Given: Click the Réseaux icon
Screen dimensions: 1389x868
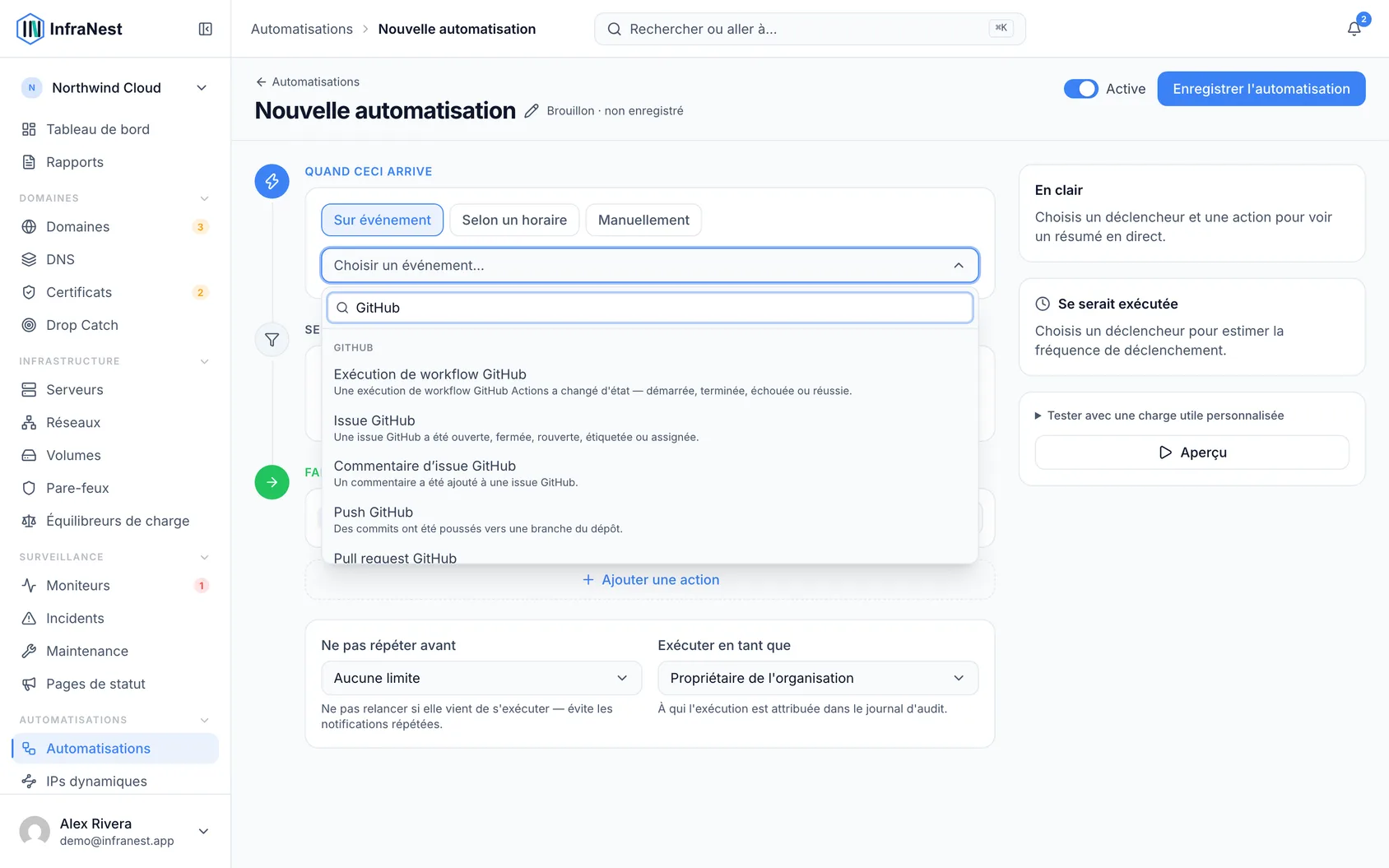Looking at the screenshot, I should click(x=29, y=422).
